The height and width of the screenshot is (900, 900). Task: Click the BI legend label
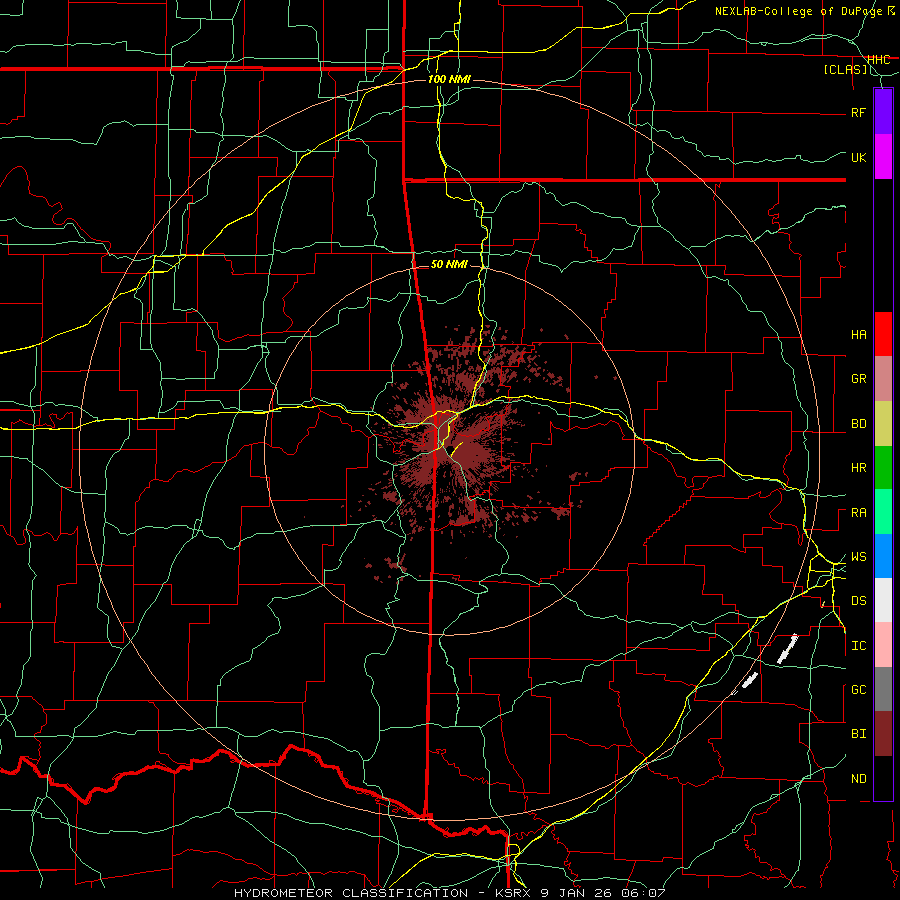tap(859, 734)
